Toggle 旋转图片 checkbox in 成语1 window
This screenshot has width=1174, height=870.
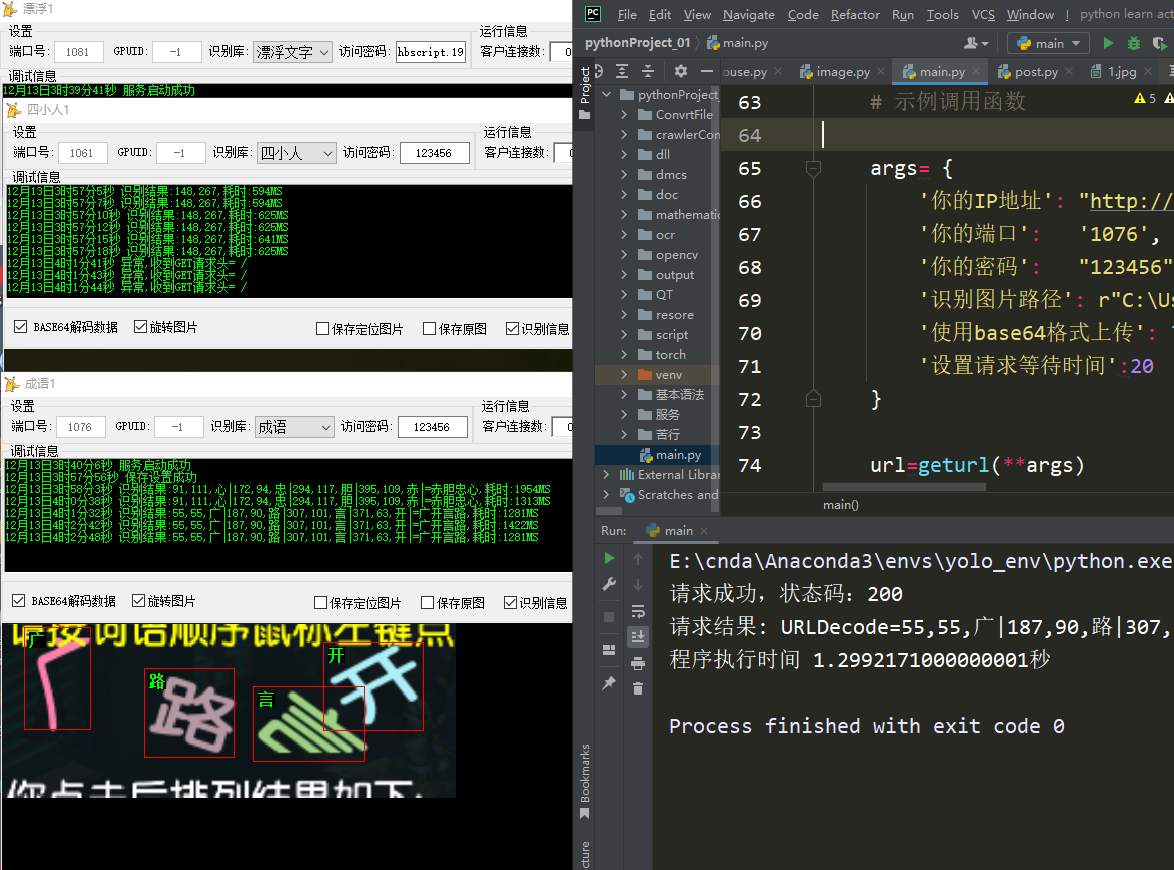pos(139,601)
